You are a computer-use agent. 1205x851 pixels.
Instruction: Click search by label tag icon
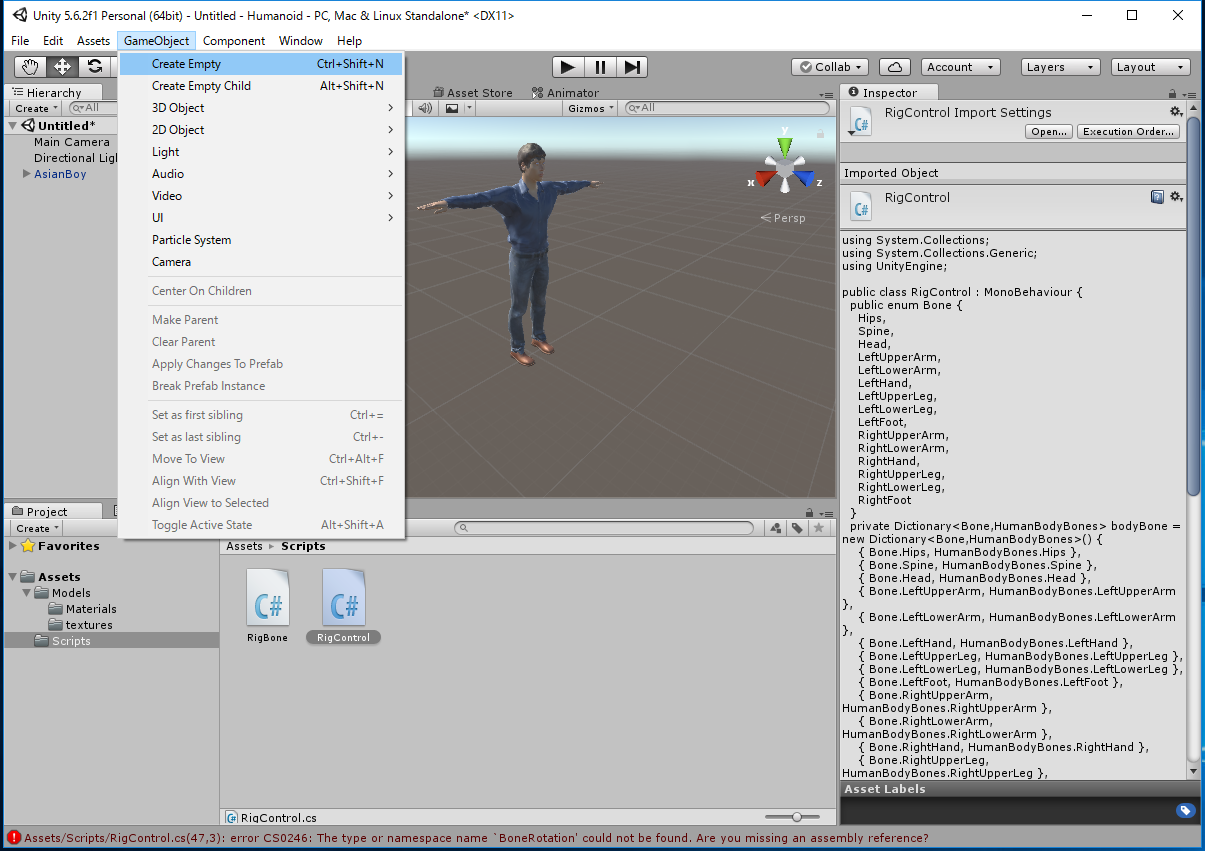click(797, 528)
